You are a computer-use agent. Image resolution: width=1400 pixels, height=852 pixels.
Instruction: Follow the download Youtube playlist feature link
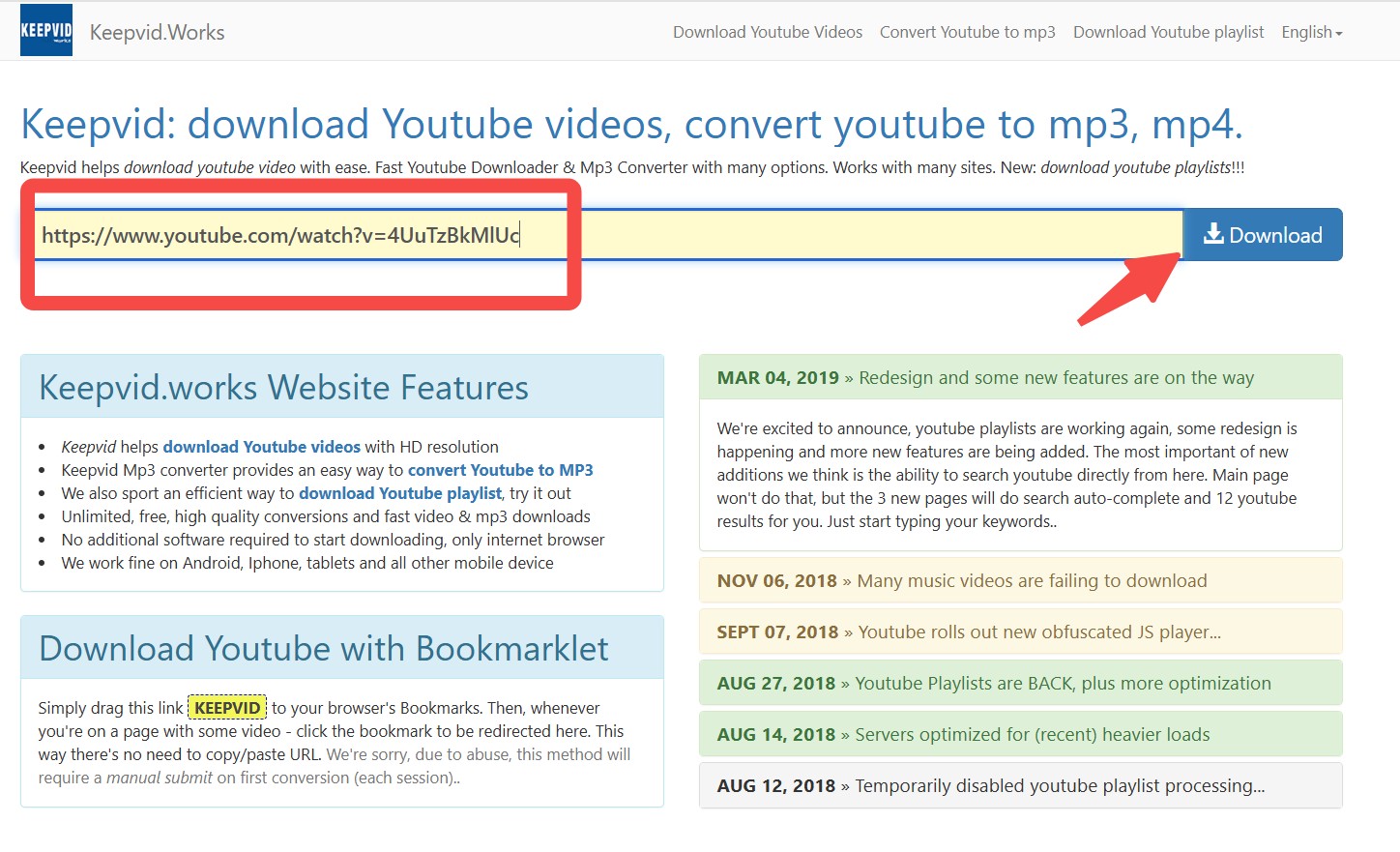click(x=400, y=493)
